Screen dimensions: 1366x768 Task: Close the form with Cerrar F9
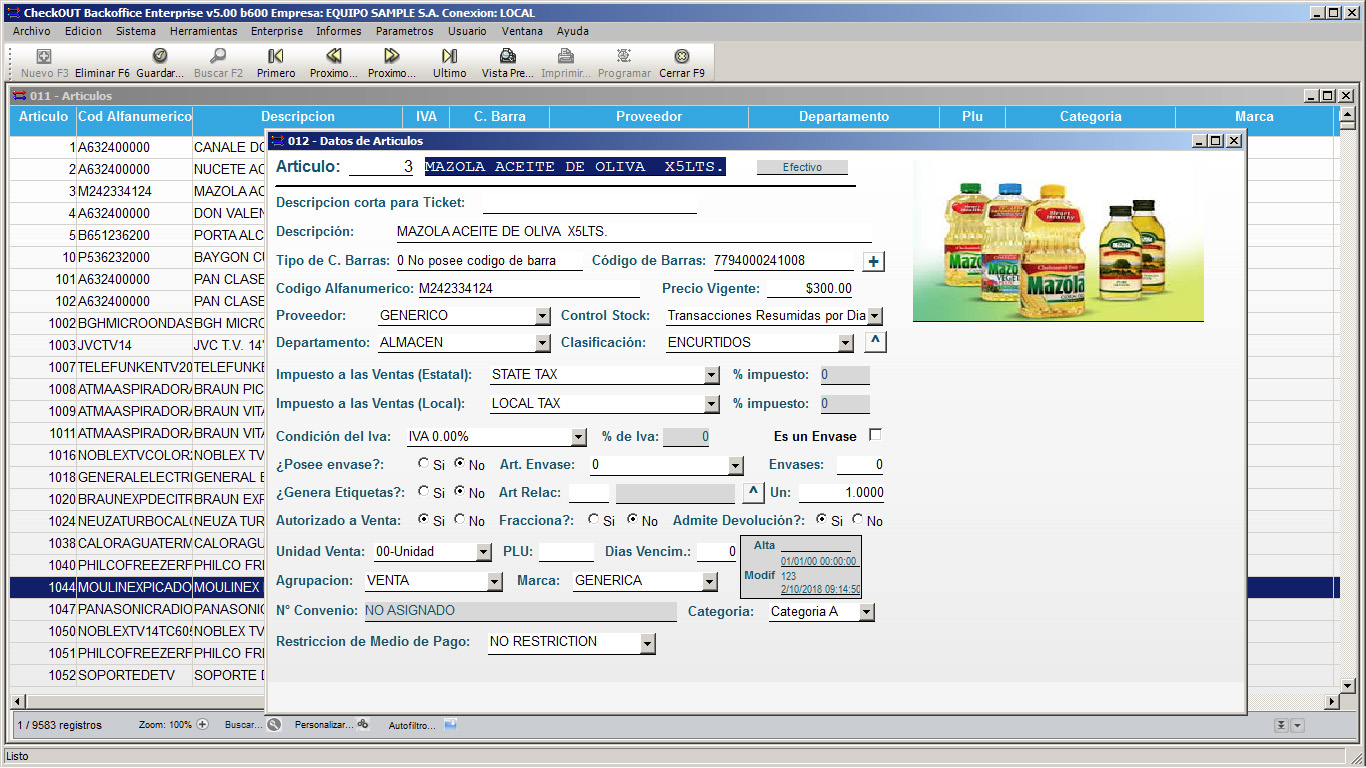[682, 57]
